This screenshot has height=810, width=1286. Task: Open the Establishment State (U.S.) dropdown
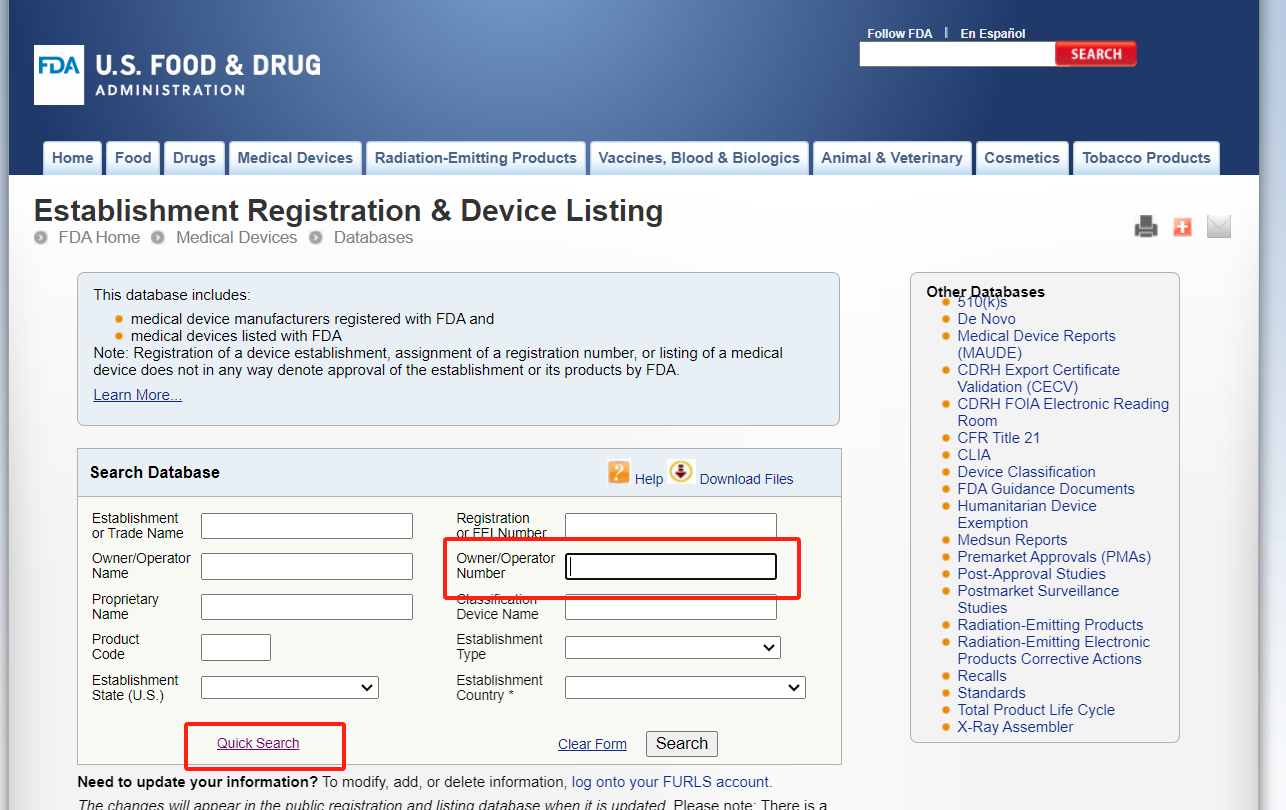290,688
